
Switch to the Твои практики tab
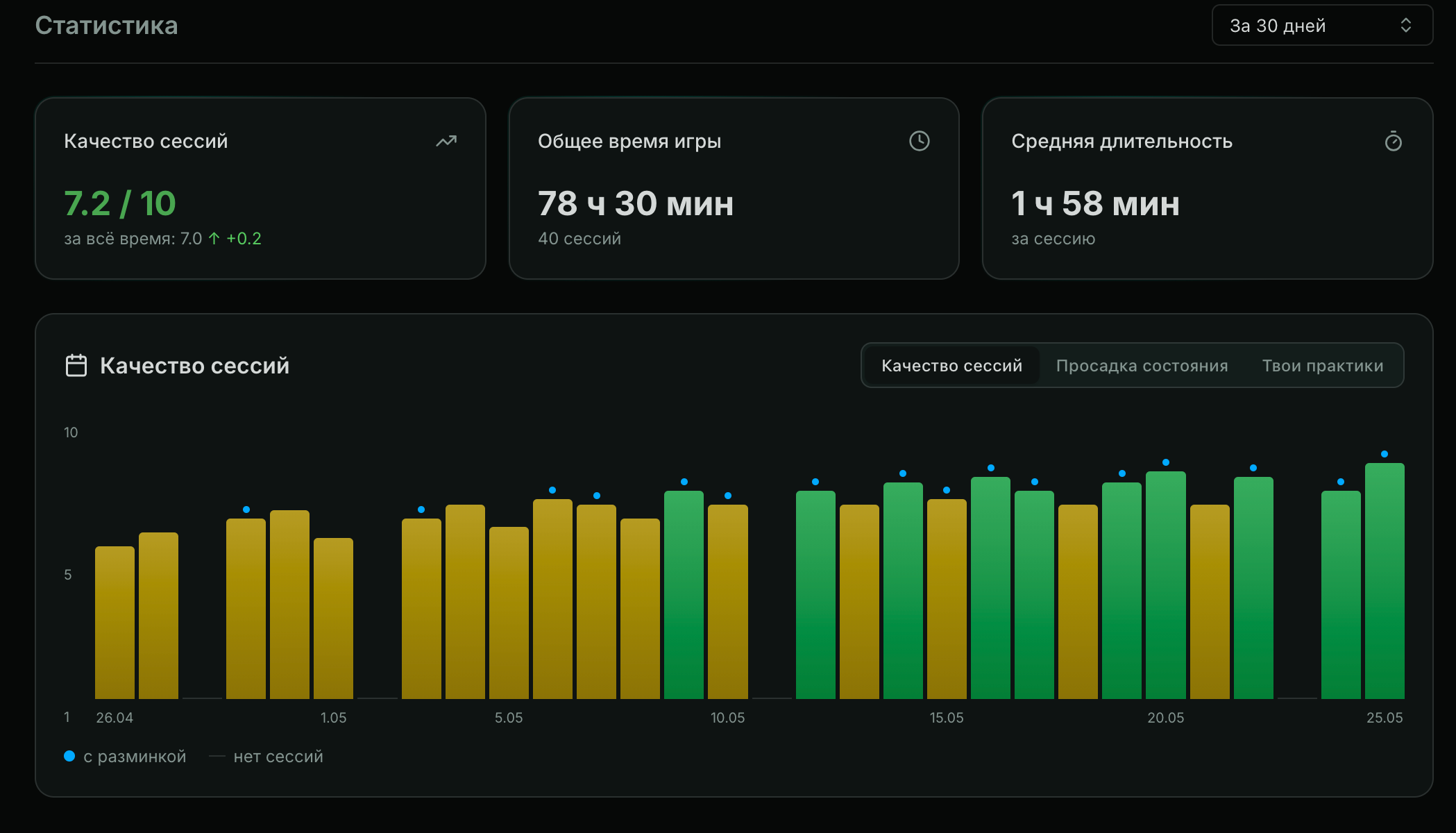1322,366
